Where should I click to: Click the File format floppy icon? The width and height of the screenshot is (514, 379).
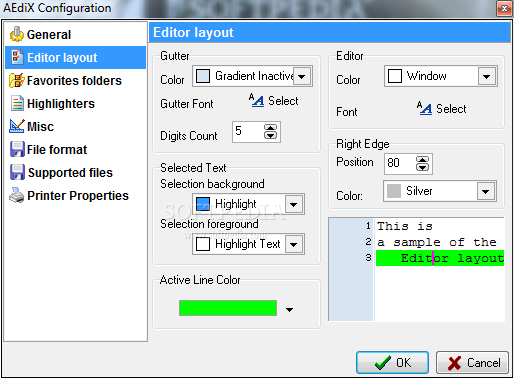pos(17,149)
